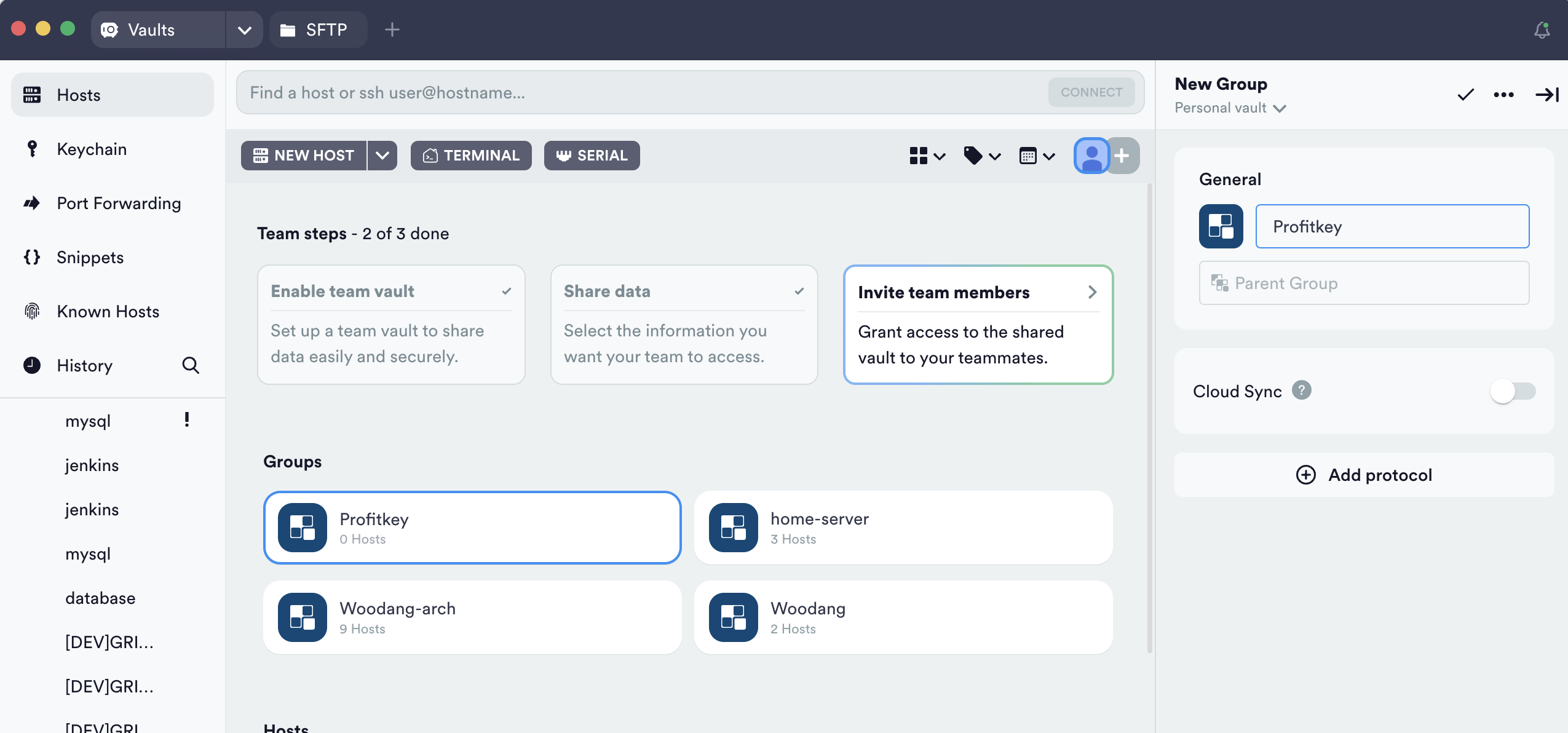The image size is (1568, 733).
Task: Open the notifications bell
Action: click(x=1542, y=29)
